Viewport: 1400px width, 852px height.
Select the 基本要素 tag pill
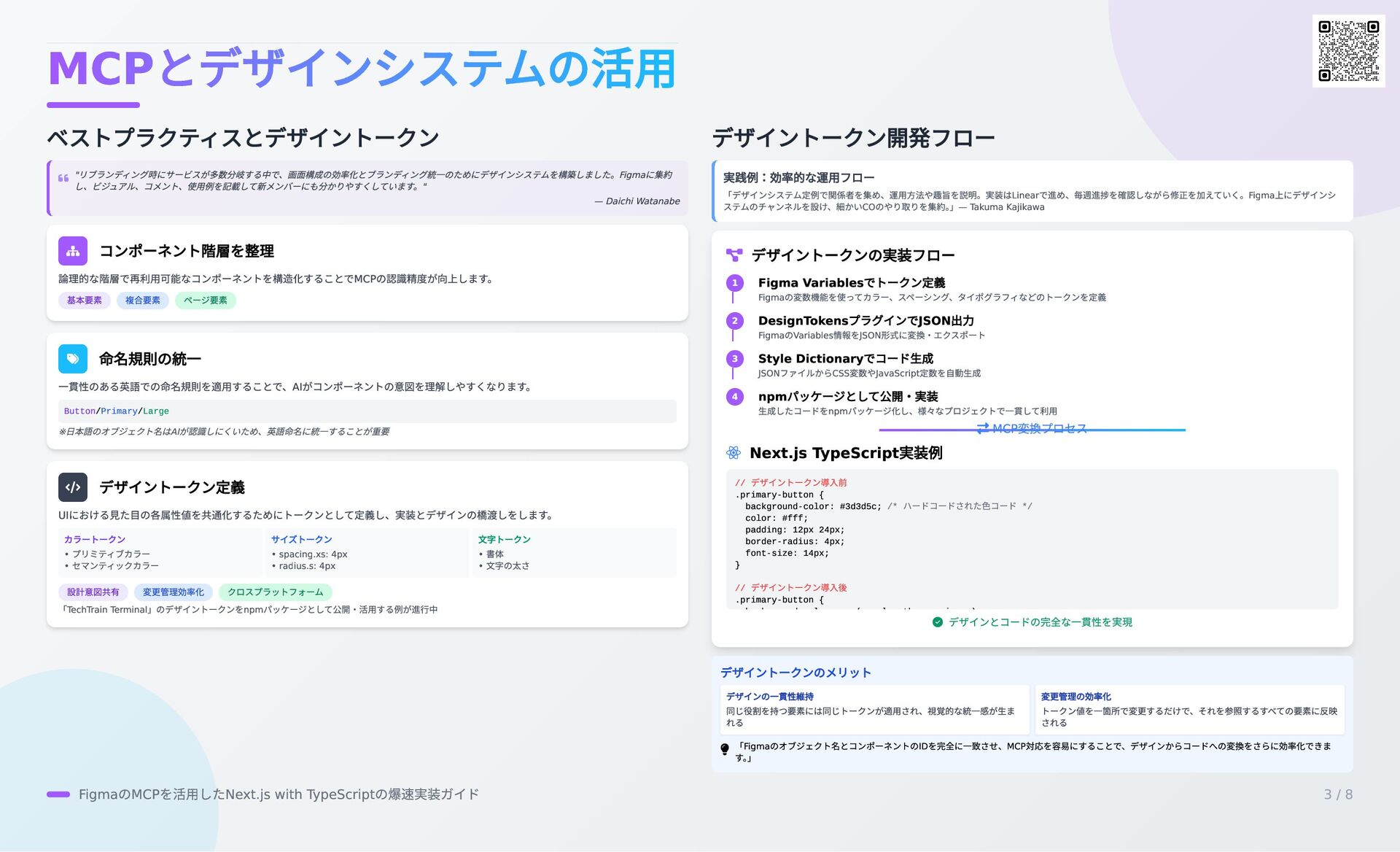tap(85, 301)
